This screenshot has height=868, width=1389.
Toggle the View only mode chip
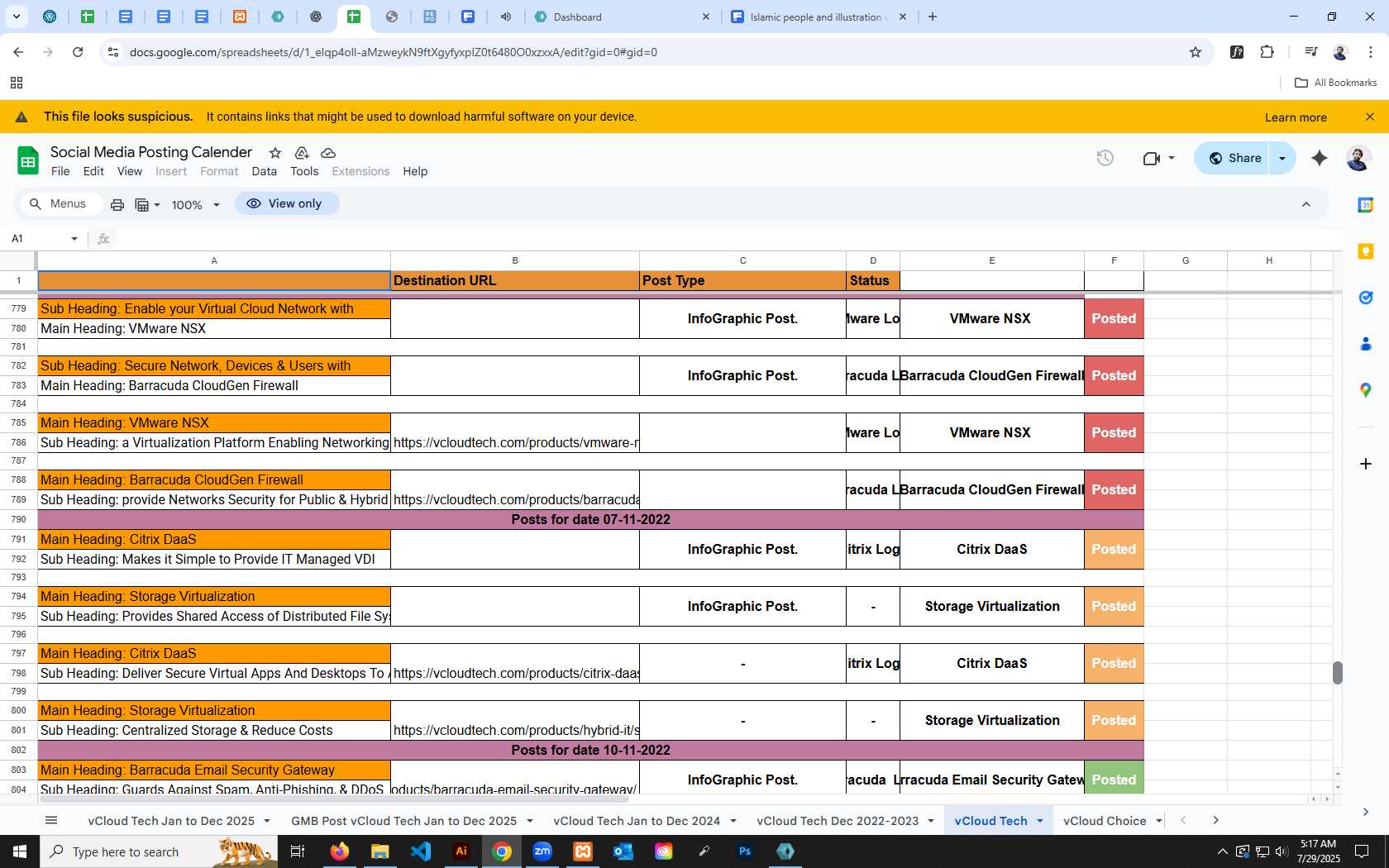click(x=286, y=203)
